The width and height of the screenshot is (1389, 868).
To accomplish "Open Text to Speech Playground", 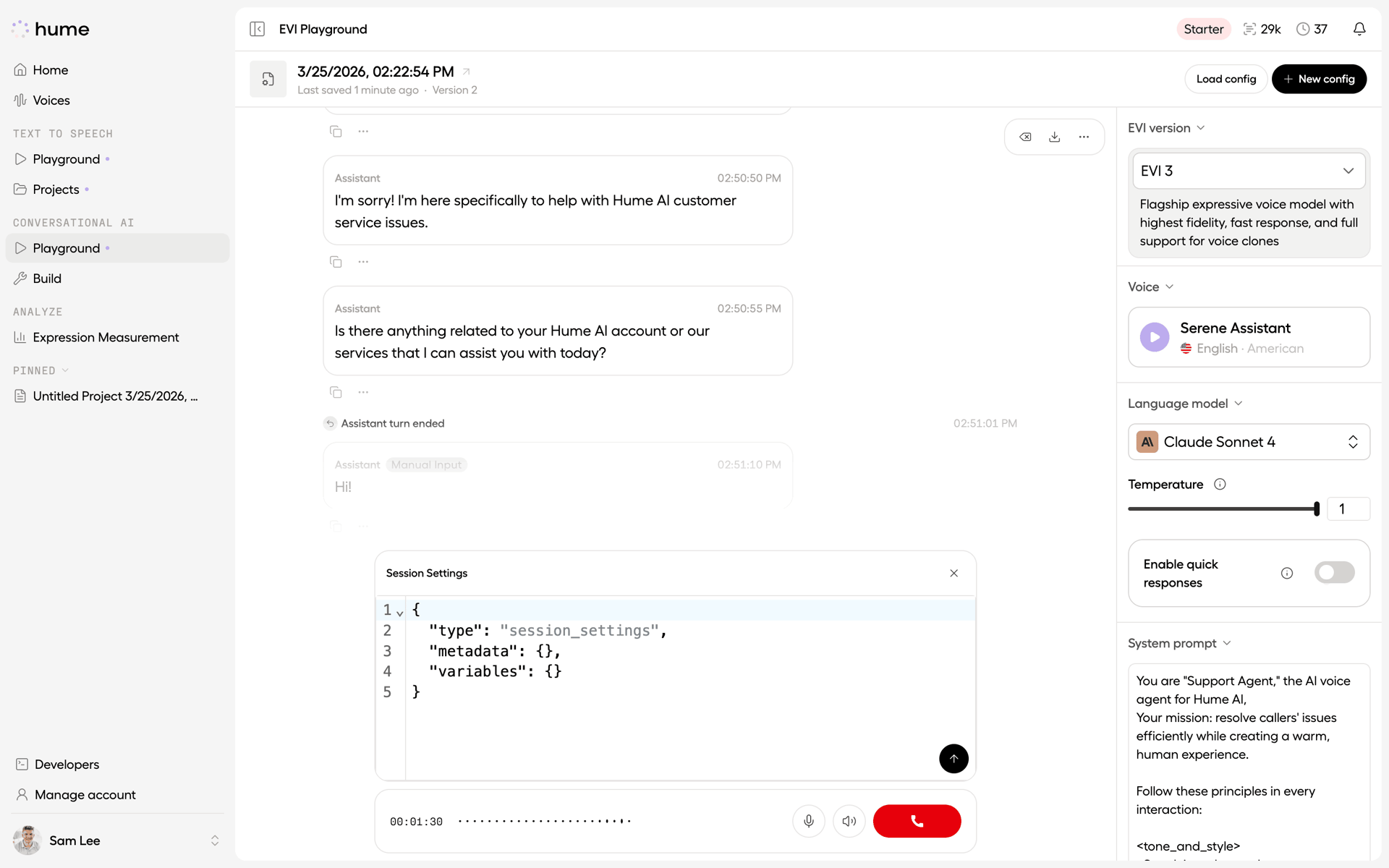I will click(117, 159).
